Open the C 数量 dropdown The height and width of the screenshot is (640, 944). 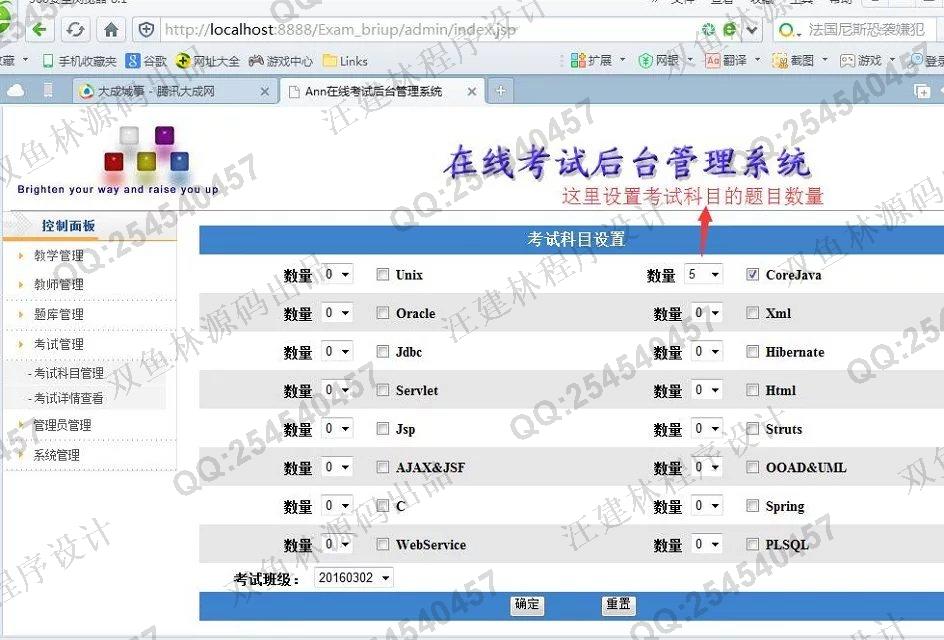[x=337, y=505]
